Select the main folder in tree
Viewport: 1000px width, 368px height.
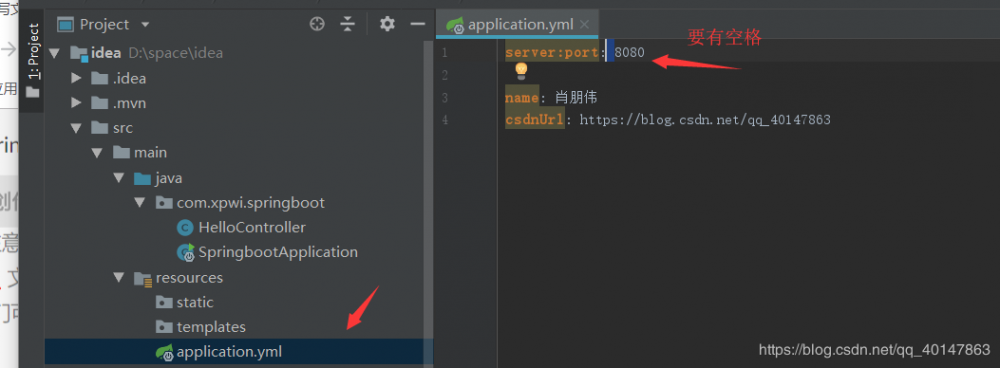click(150, 153)
